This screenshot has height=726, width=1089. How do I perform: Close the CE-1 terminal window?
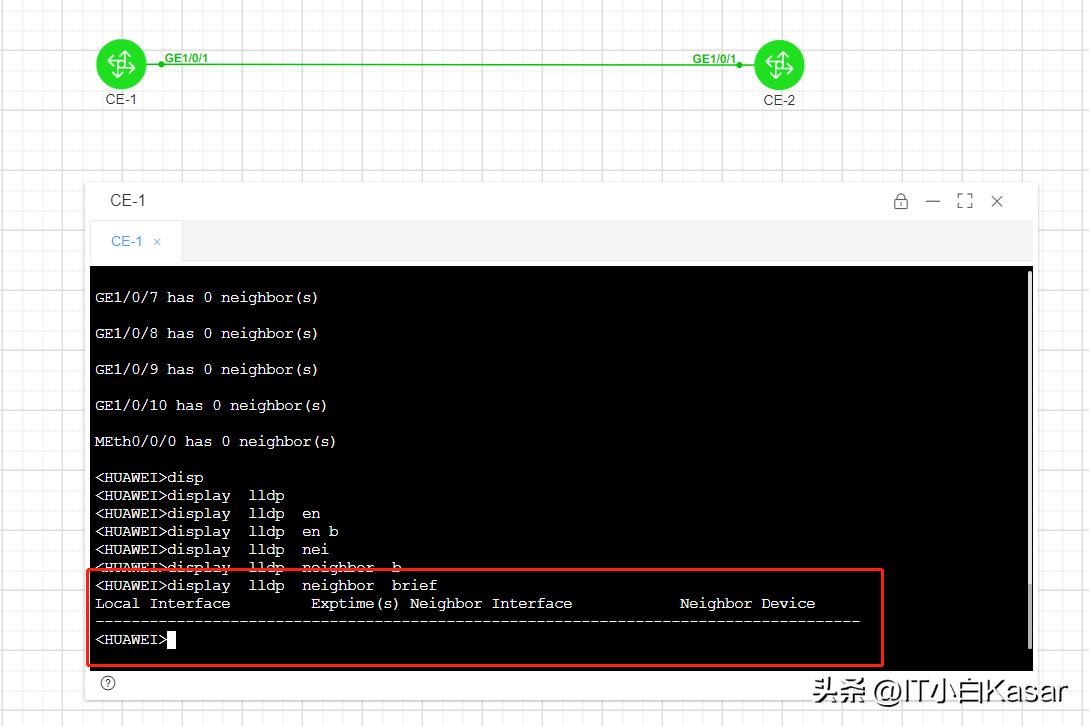(x=996, y=201)
